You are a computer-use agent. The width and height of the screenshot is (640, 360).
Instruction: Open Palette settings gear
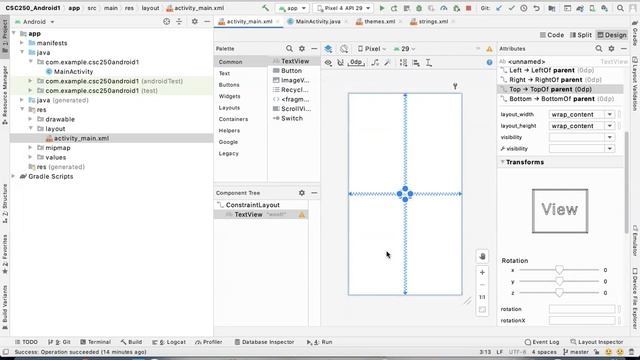pos(302,49)
